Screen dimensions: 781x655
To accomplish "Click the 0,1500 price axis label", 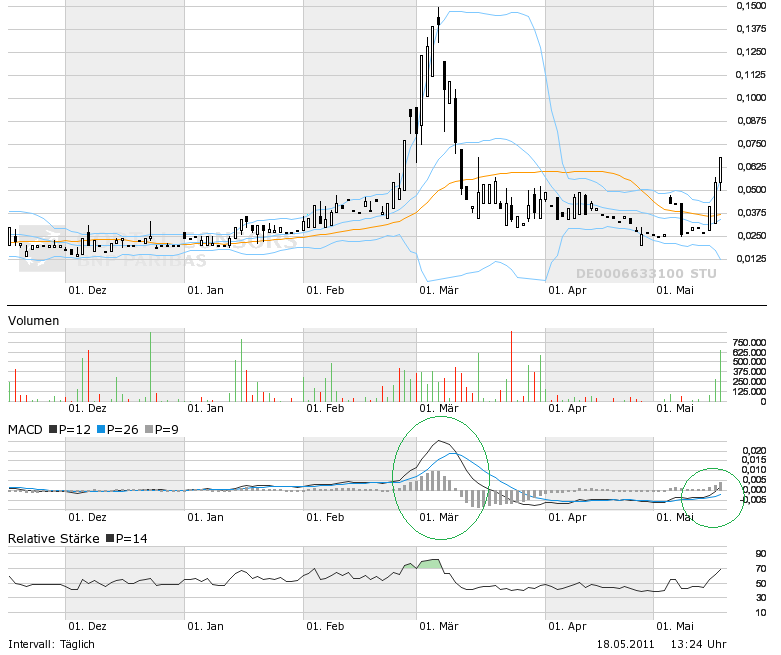I will point(751,5).
